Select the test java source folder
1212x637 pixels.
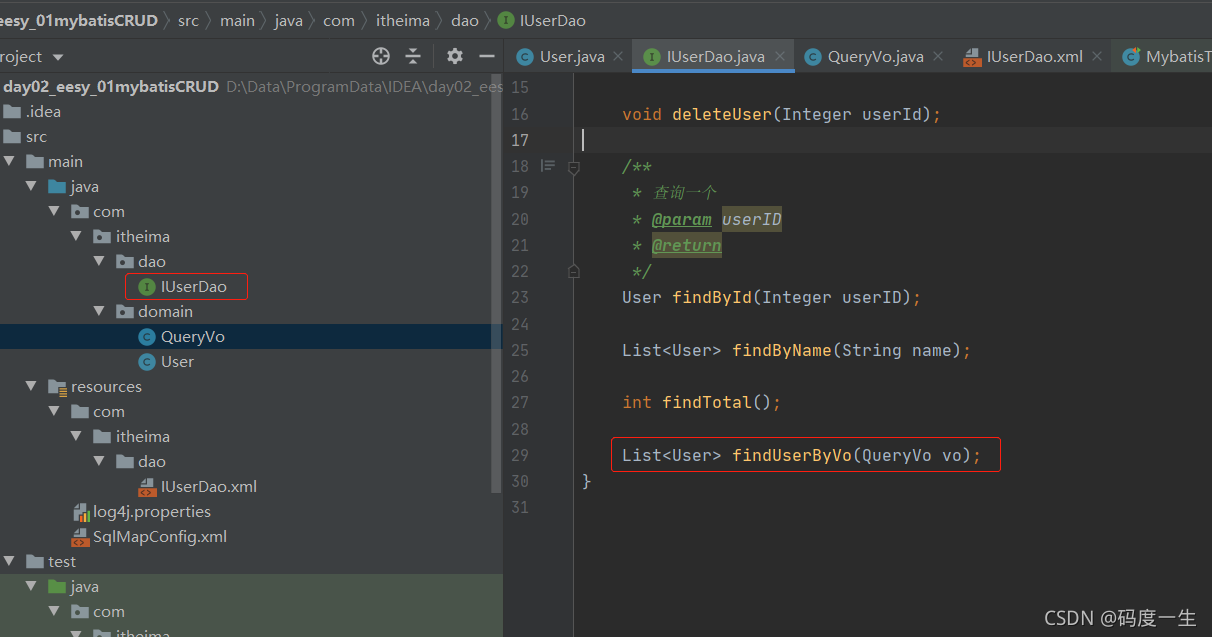click(73, 587)
